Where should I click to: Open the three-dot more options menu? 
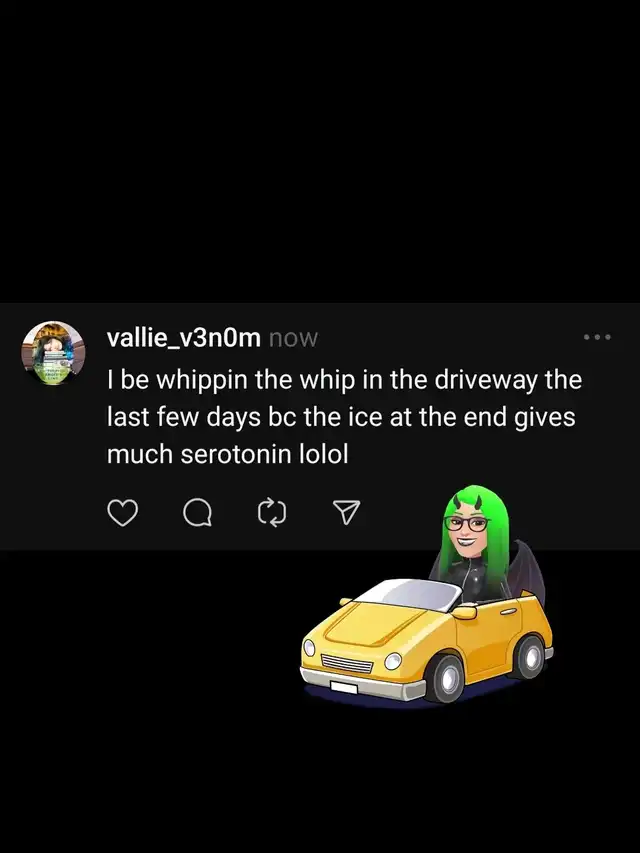click(x=597, y=337)
